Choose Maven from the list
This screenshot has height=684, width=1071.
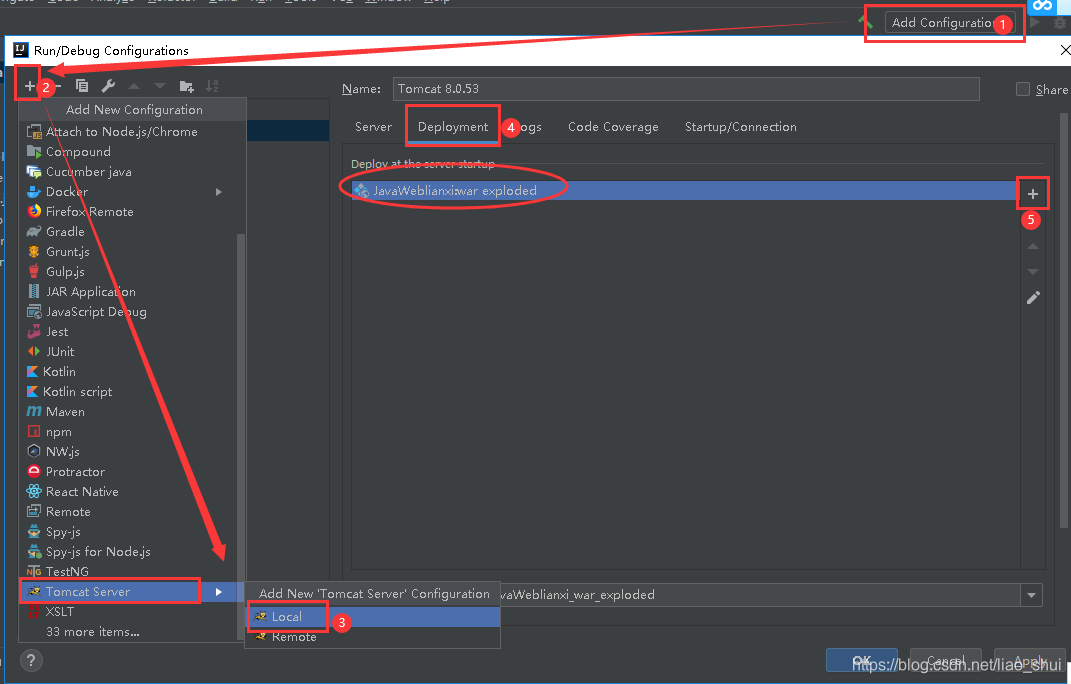click(x=130, y=411)
